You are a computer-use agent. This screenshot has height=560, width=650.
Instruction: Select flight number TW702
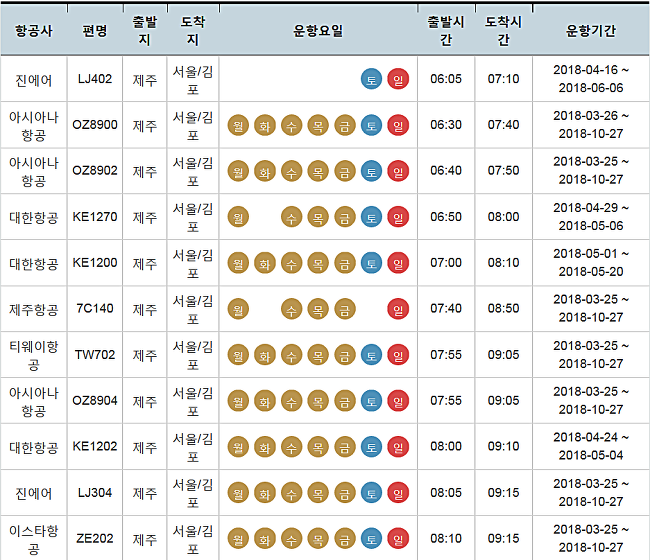pos(95,355)
